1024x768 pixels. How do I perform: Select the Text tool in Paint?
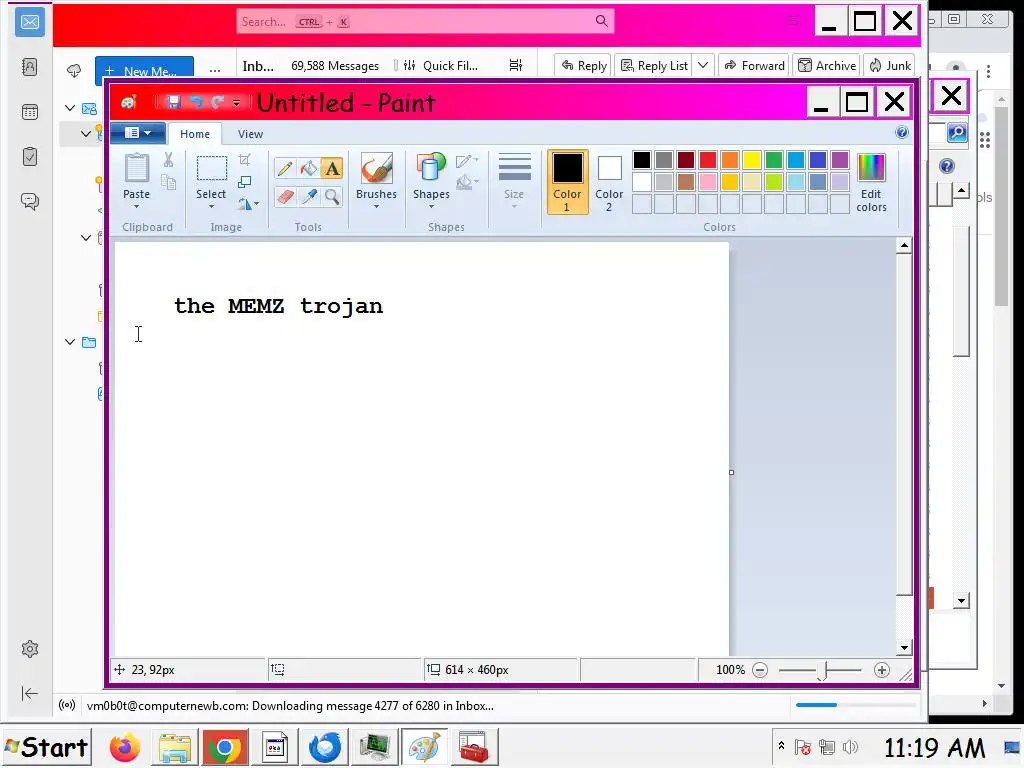click(x=332, y=169)
